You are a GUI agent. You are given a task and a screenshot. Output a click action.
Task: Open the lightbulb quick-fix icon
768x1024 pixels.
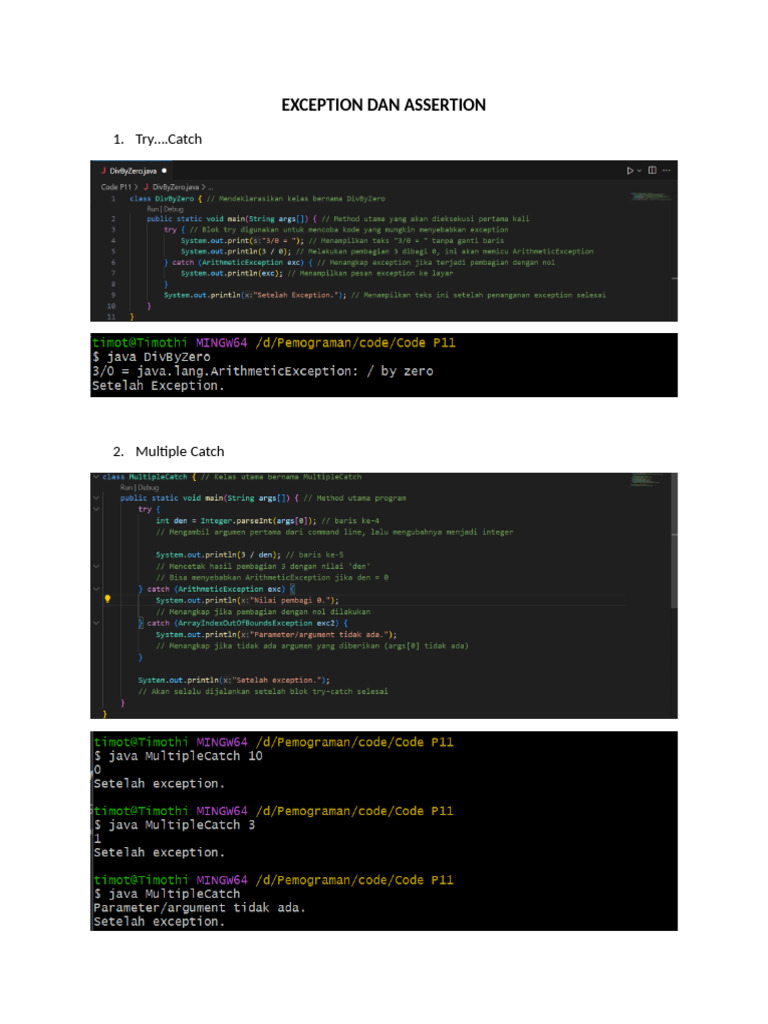click(107, 599)
